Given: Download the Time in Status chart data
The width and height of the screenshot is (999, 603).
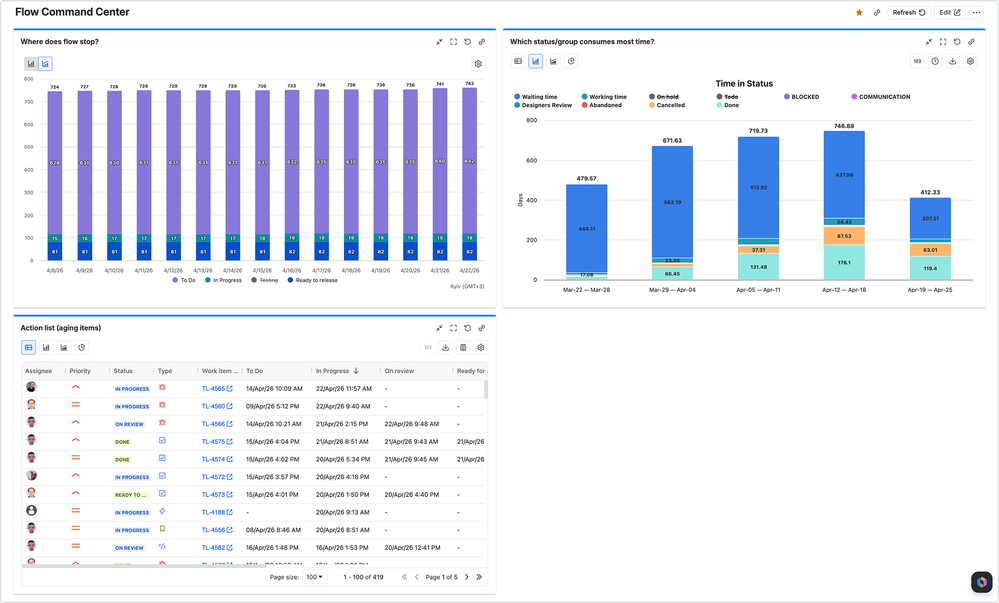Looking at the screenshot, I should (x=953, y=61).
